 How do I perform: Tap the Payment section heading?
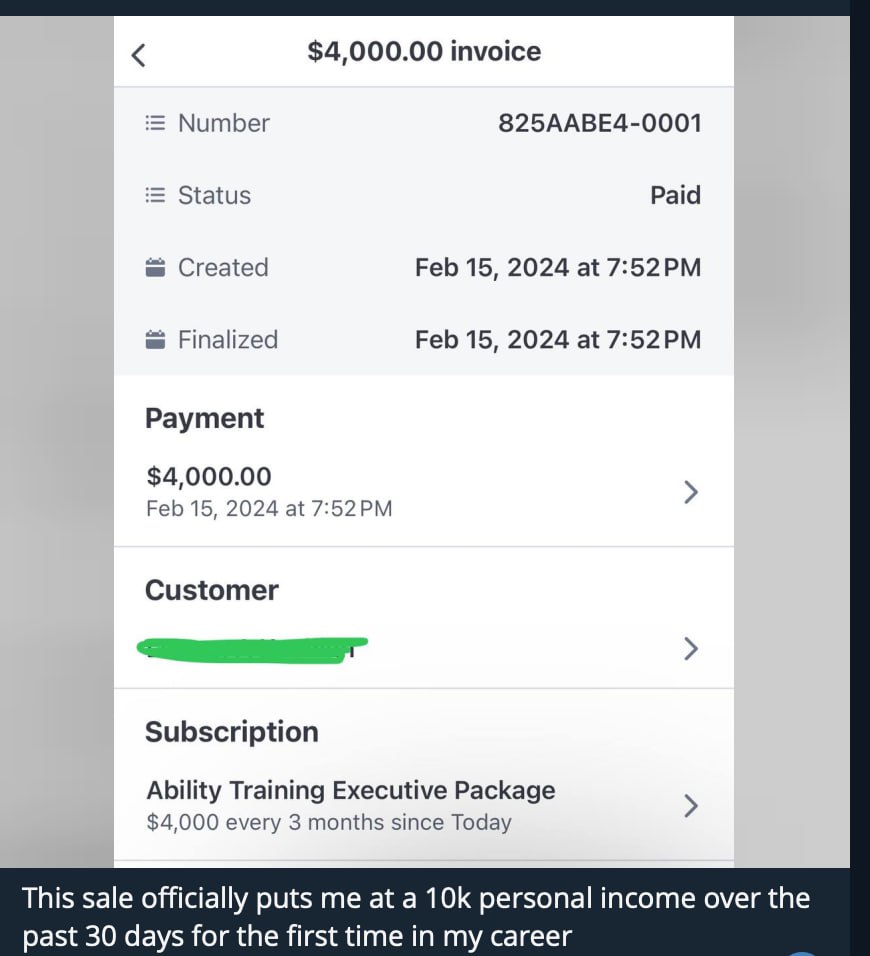pyautogui.click(x=204, y=419)
